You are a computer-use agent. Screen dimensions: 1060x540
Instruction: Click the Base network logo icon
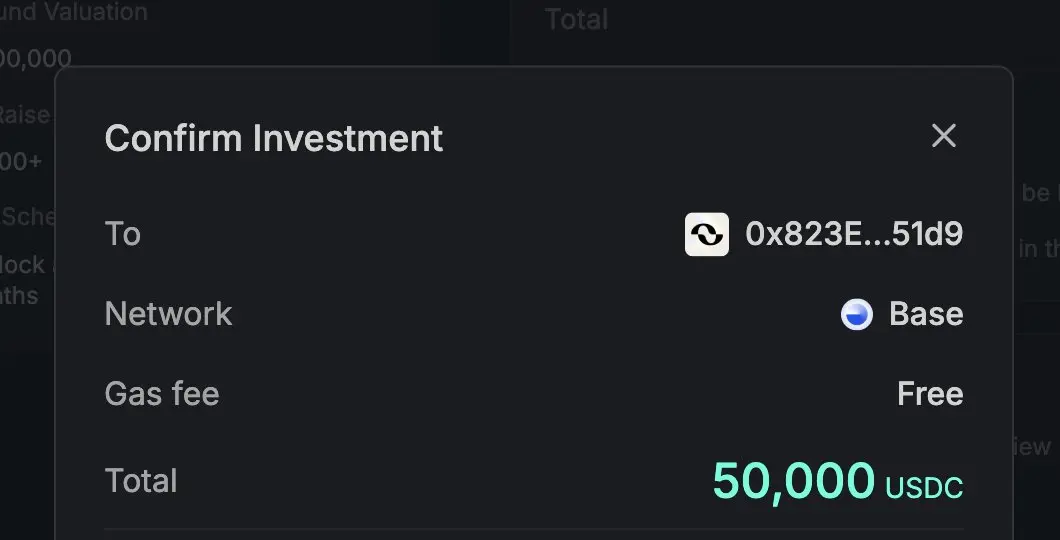(857, 314)
